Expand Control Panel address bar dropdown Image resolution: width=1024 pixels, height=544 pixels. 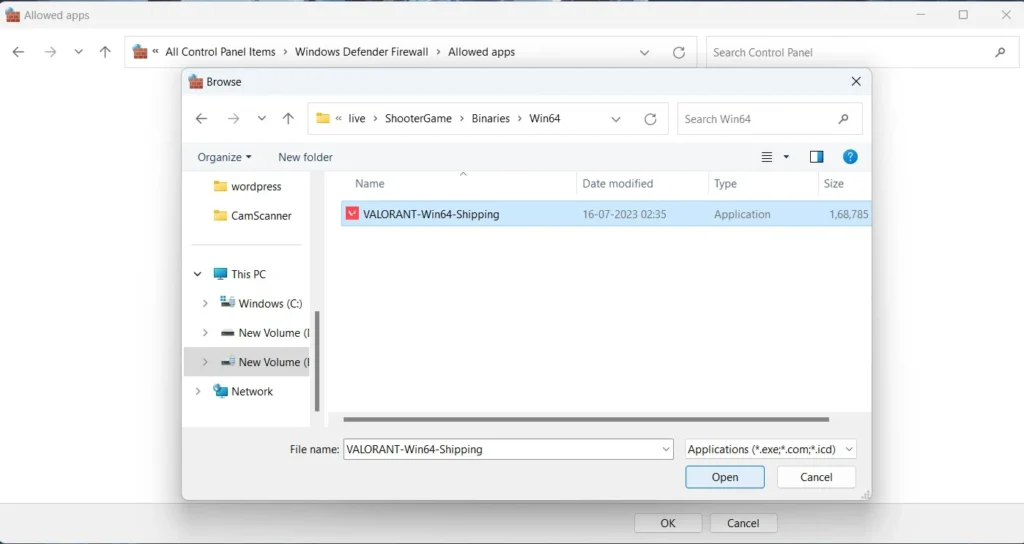[645, 52]
